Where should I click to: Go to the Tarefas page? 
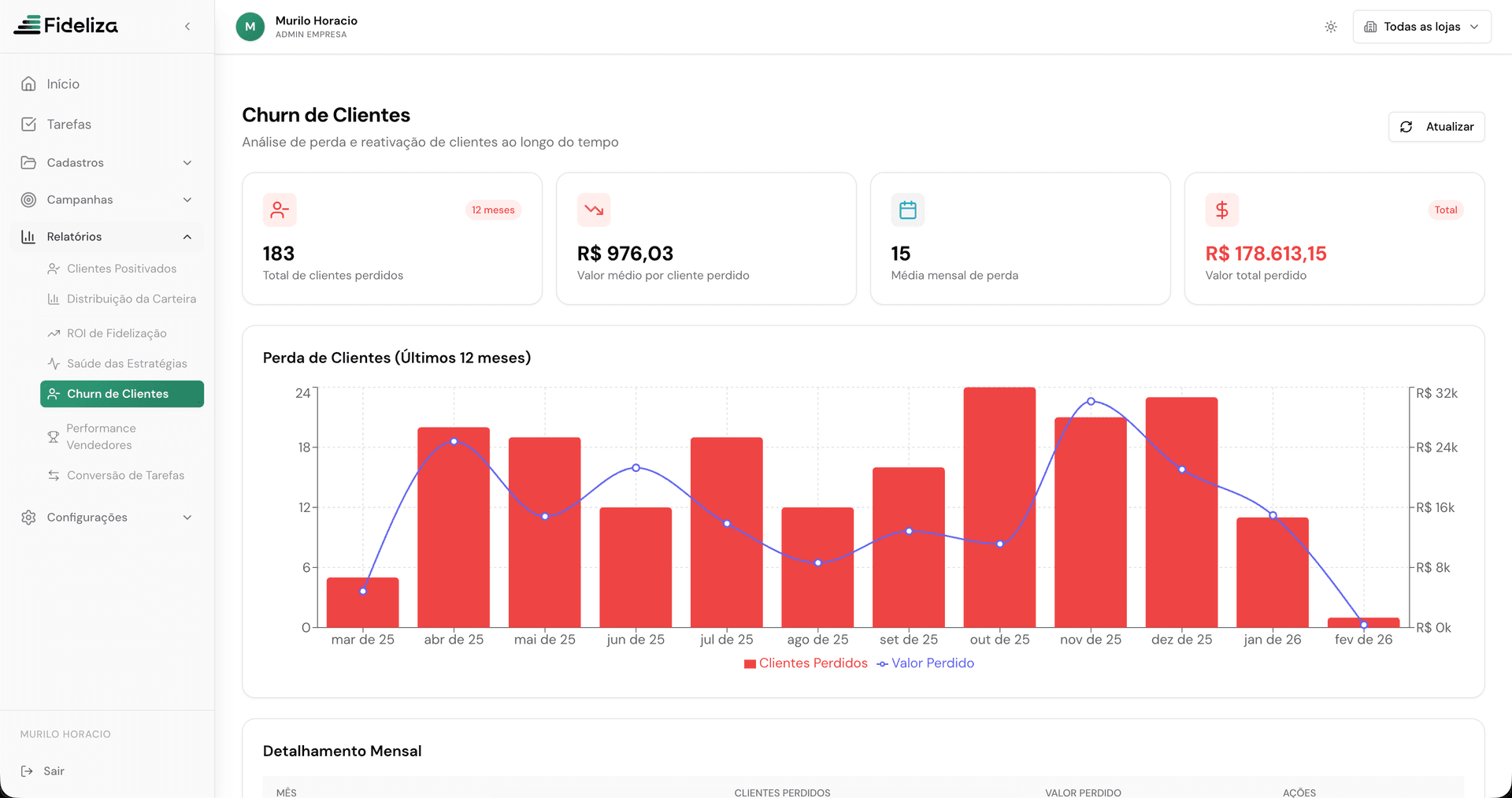pyautogui.click(x=69, y=124)
